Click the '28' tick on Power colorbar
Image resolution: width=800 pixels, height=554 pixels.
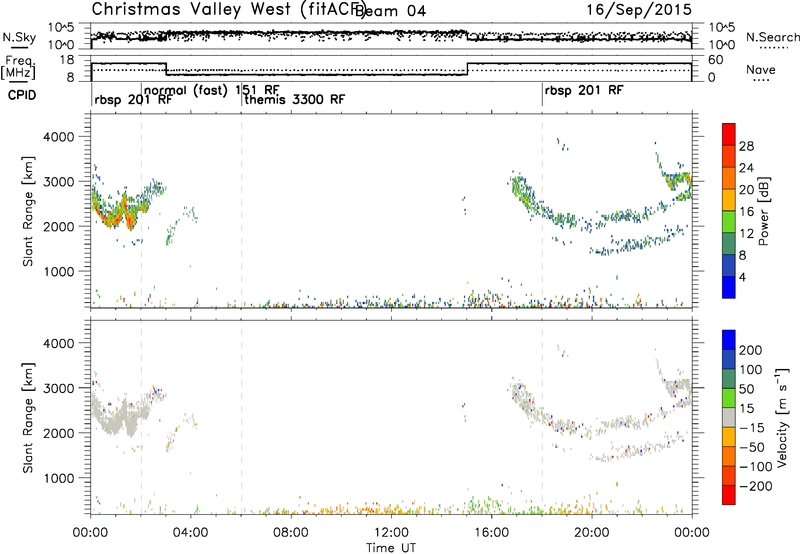pyautogui.click(x=746, y=146)
